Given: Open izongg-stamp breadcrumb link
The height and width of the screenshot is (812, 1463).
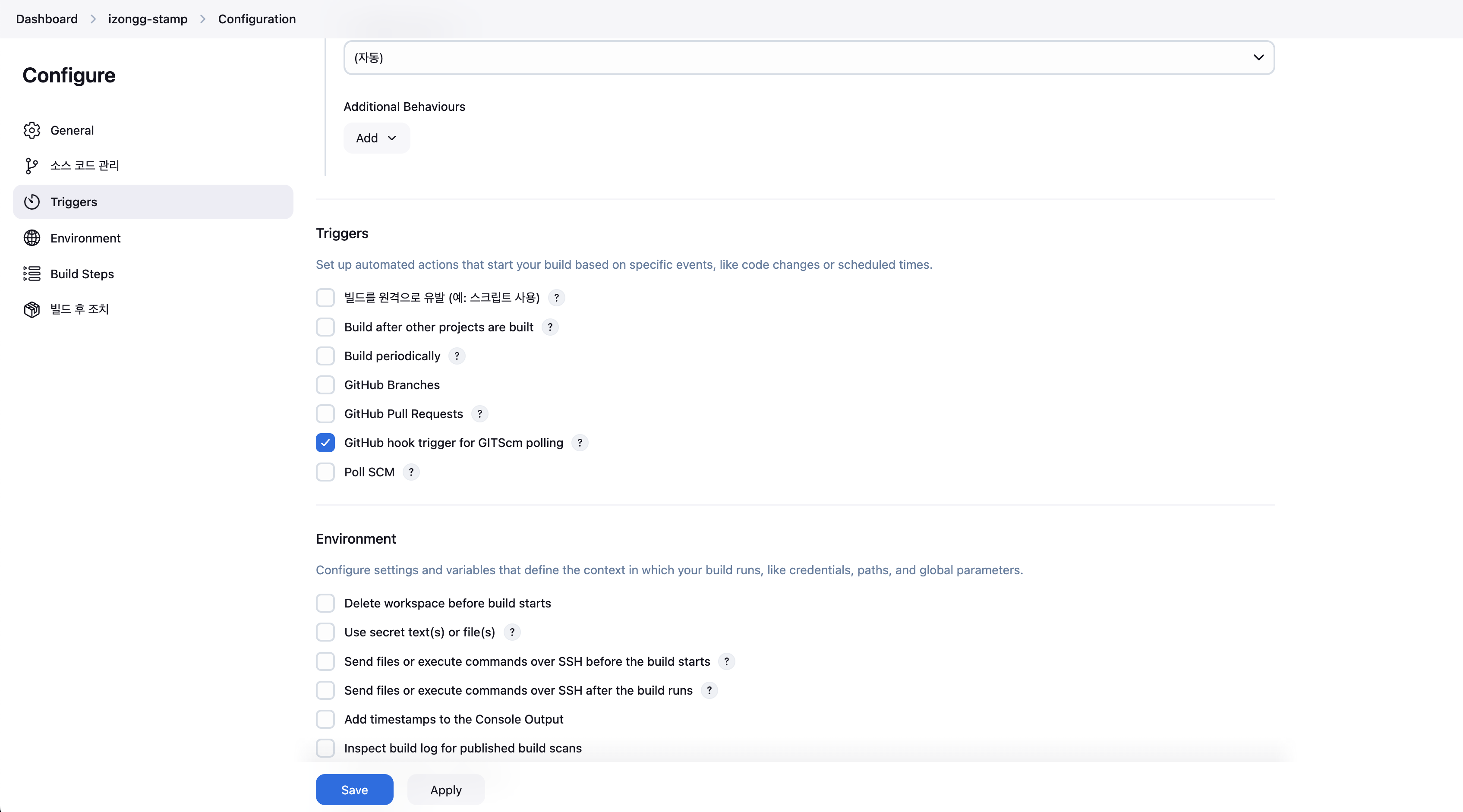Looking at the screenshot, I should coord(148,19).
